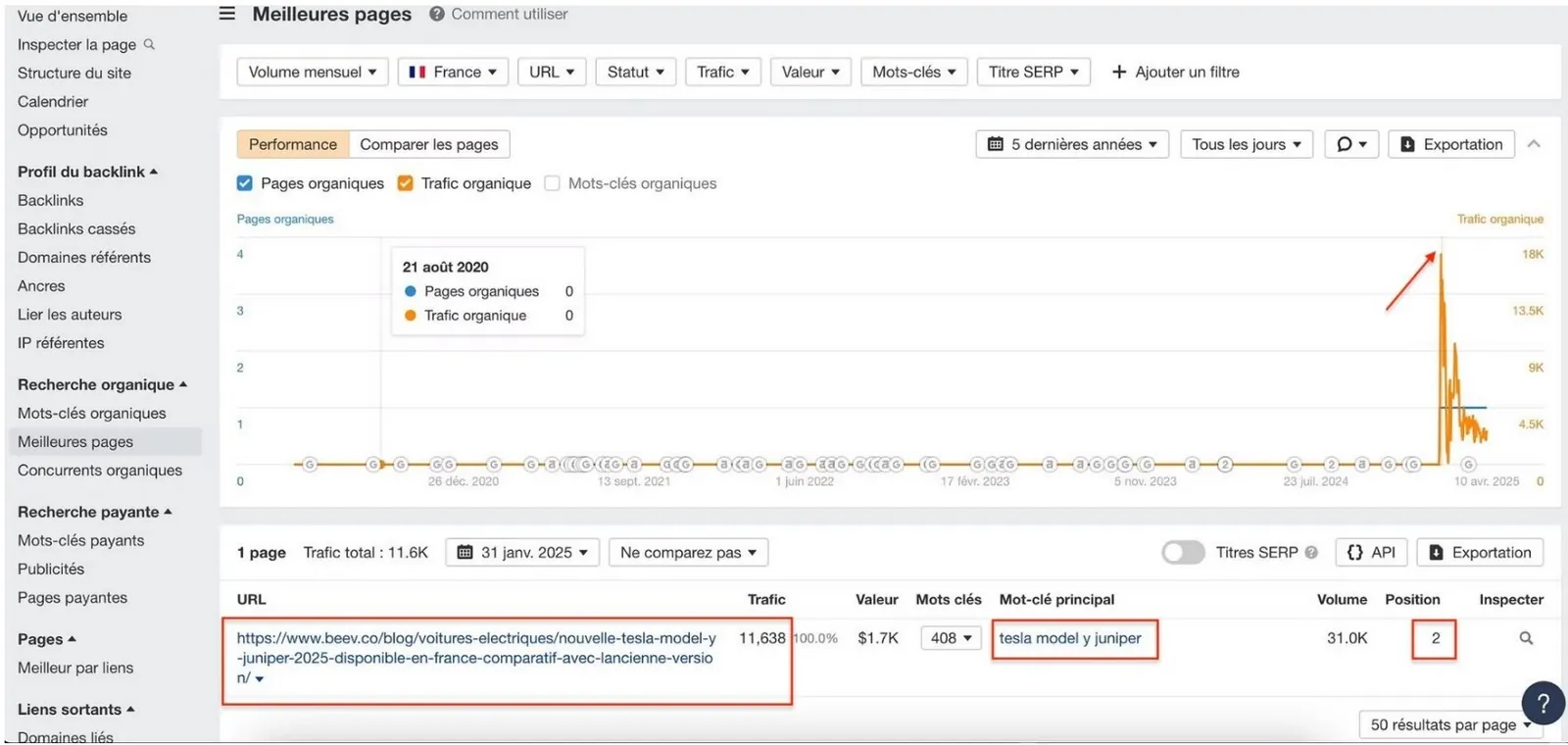Image resolution: width=1568 pixels, height=745 pixels.
Task: Expand the 408 keywords dropdown
Action: 951,638
